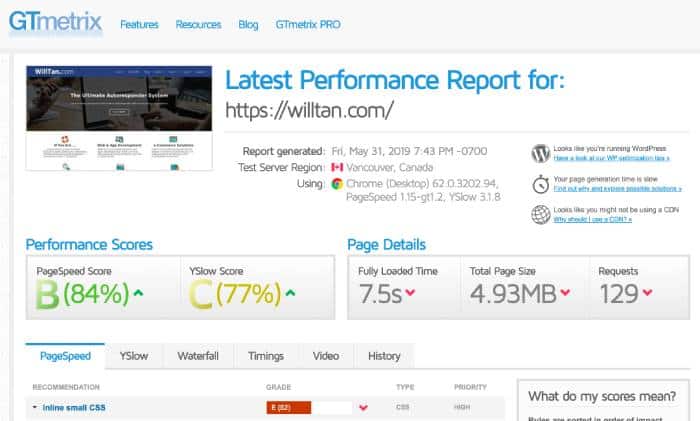
Task: Click the green arrow beside PageSpeed score
Action: [x=138, y=293]
